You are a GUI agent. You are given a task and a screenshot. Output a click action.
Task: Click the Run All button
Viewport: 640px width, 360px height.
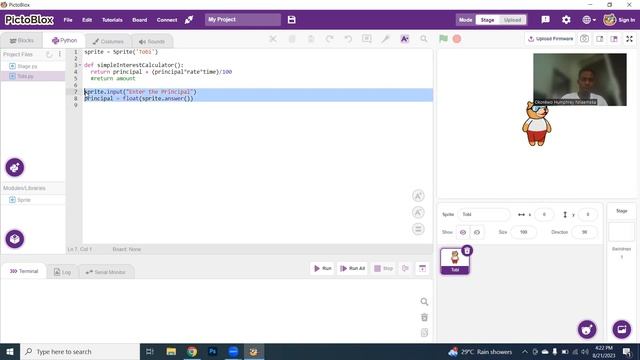point(353,268)
